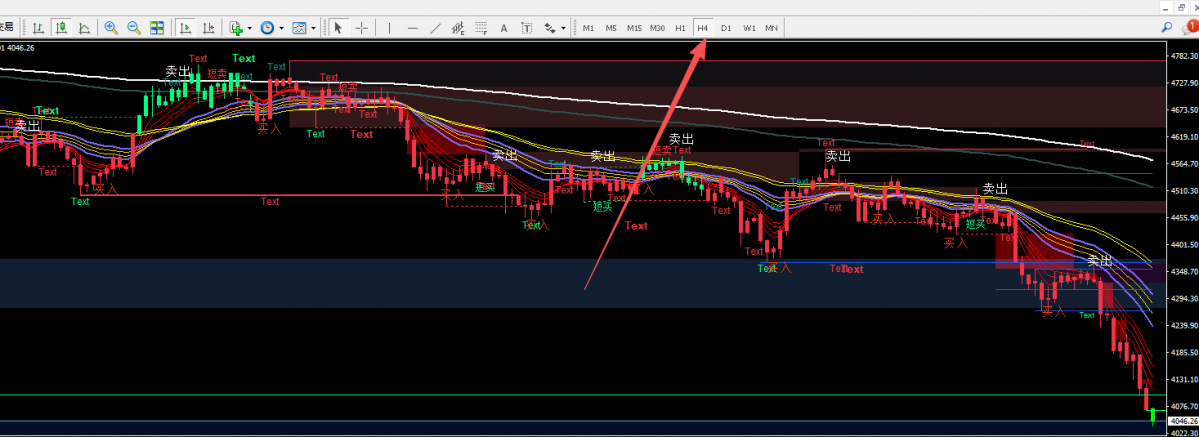Click the 4782.30 price axis label

pos(1184,56)
